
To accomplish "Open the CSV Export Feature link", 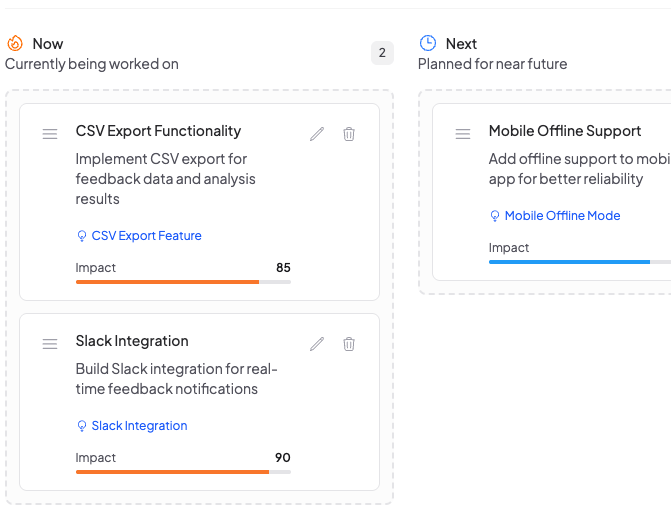I will (146, 236).
